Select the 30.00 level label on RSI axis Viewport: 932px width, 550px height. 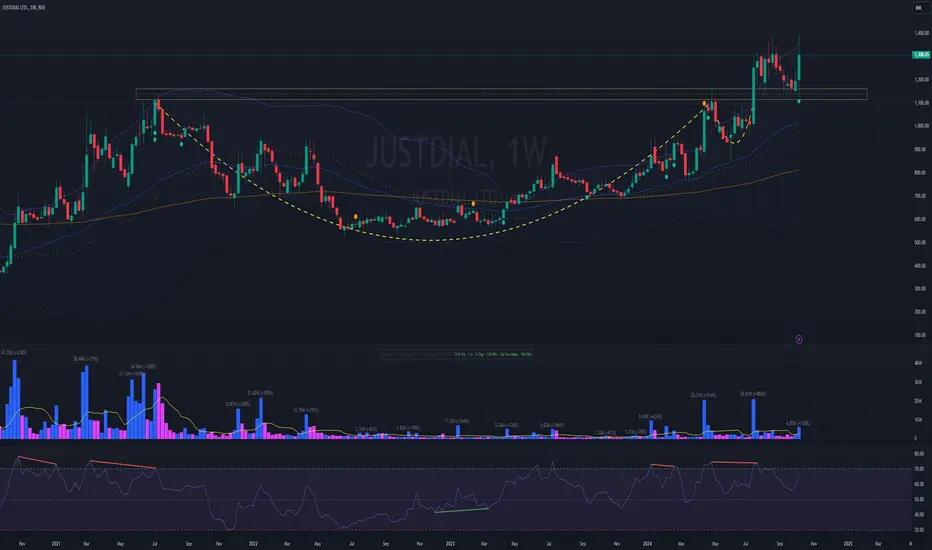click(920, 530)
